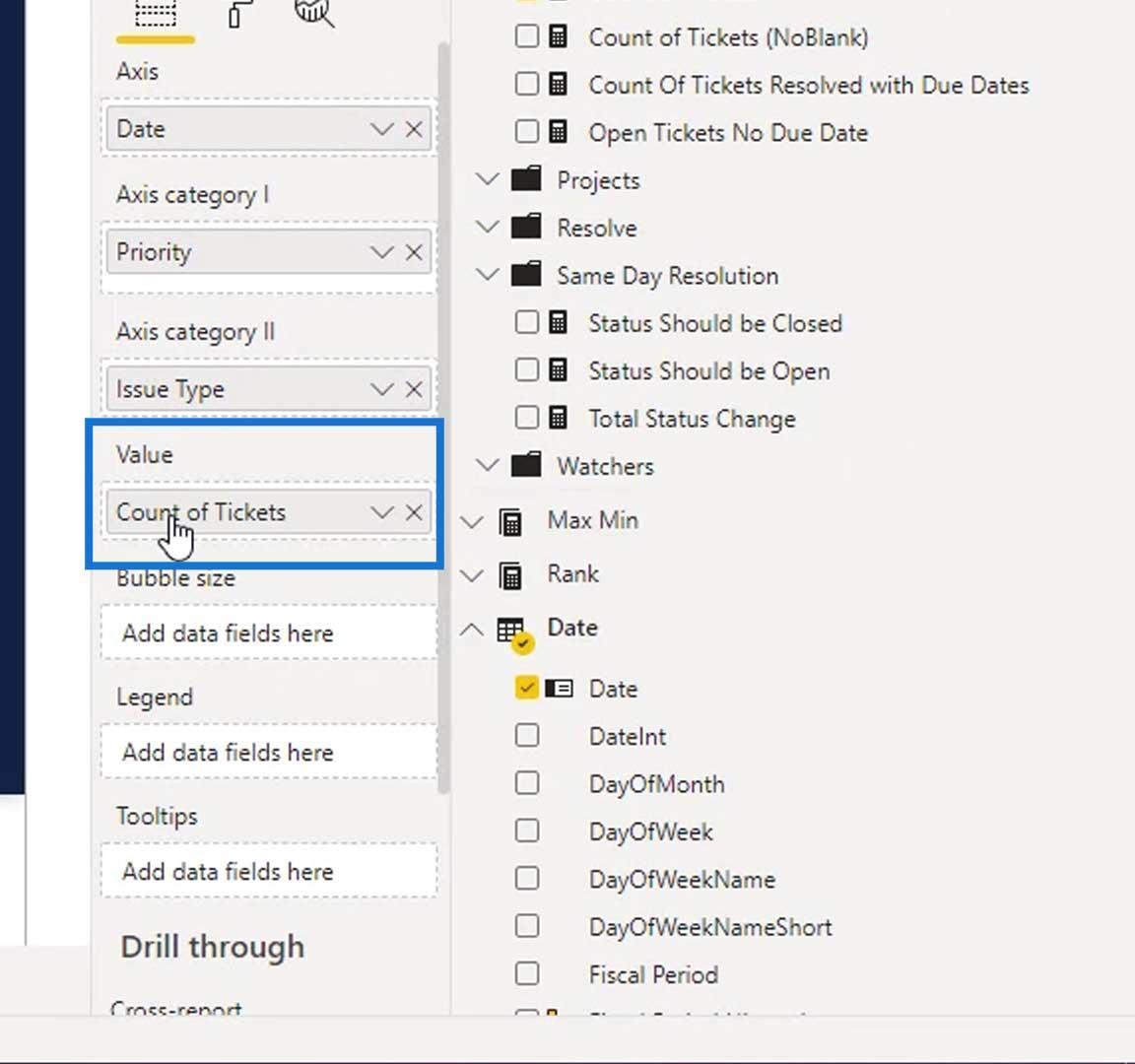The width and height of the screenshot is (1135, 1064).
Task: Check the Count of Tickets (NoBlank) measure
Action: pyautogui.click(x=527, y=36)
